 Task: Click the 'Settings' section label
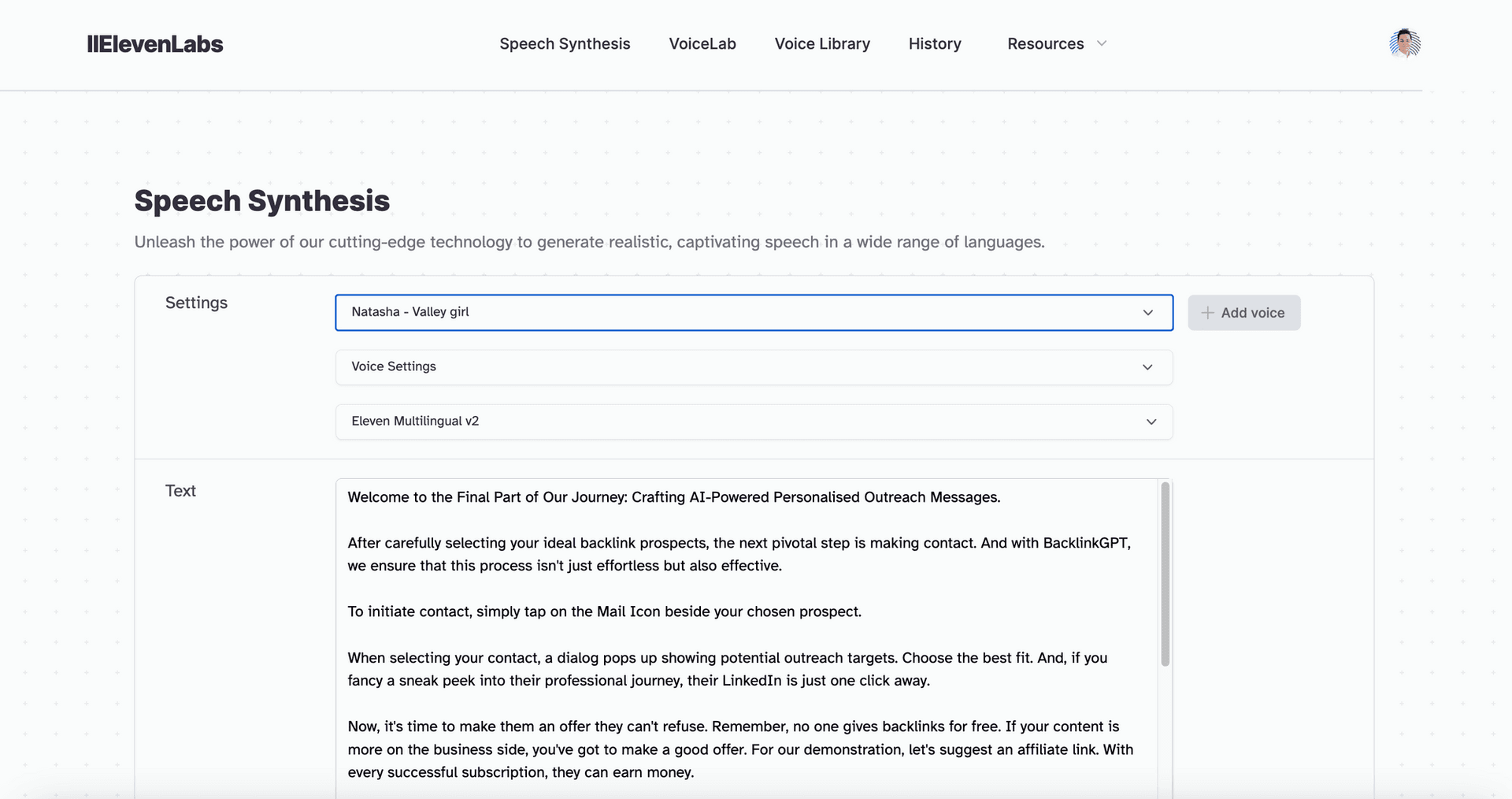196,303
